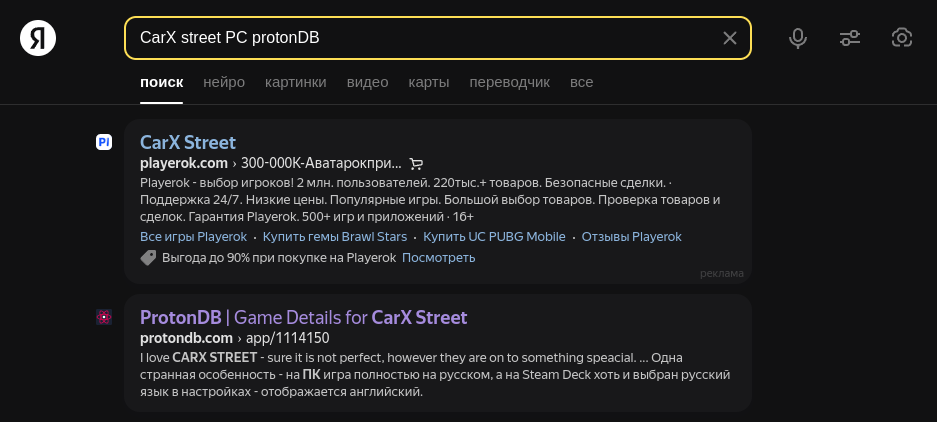Screen dimensions: 937x422
Task: Click the playerok.com domain link
Action: (x=184, y=163)
